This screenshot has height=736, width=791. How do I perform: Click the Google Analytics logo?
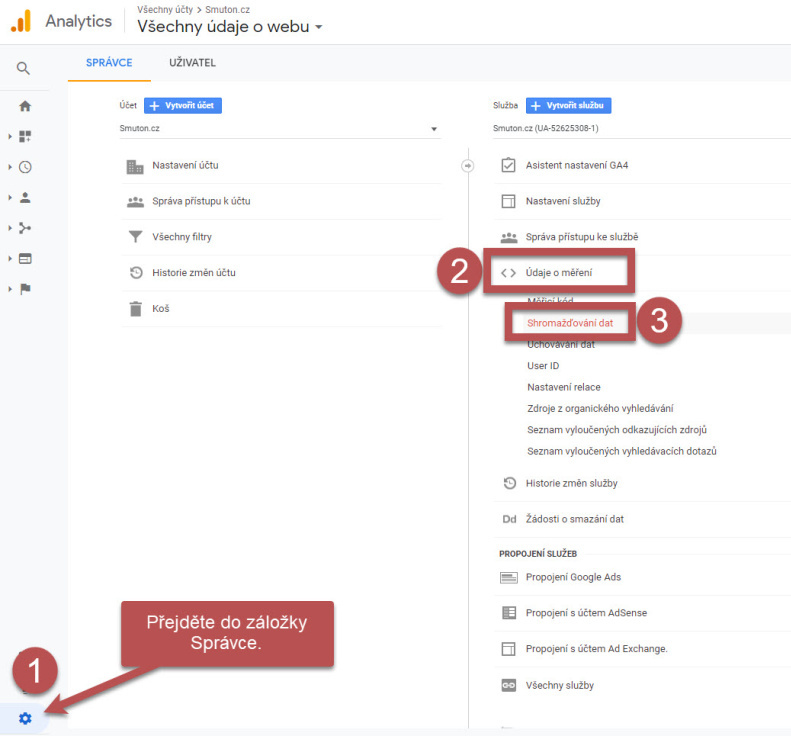pos(21,21)
